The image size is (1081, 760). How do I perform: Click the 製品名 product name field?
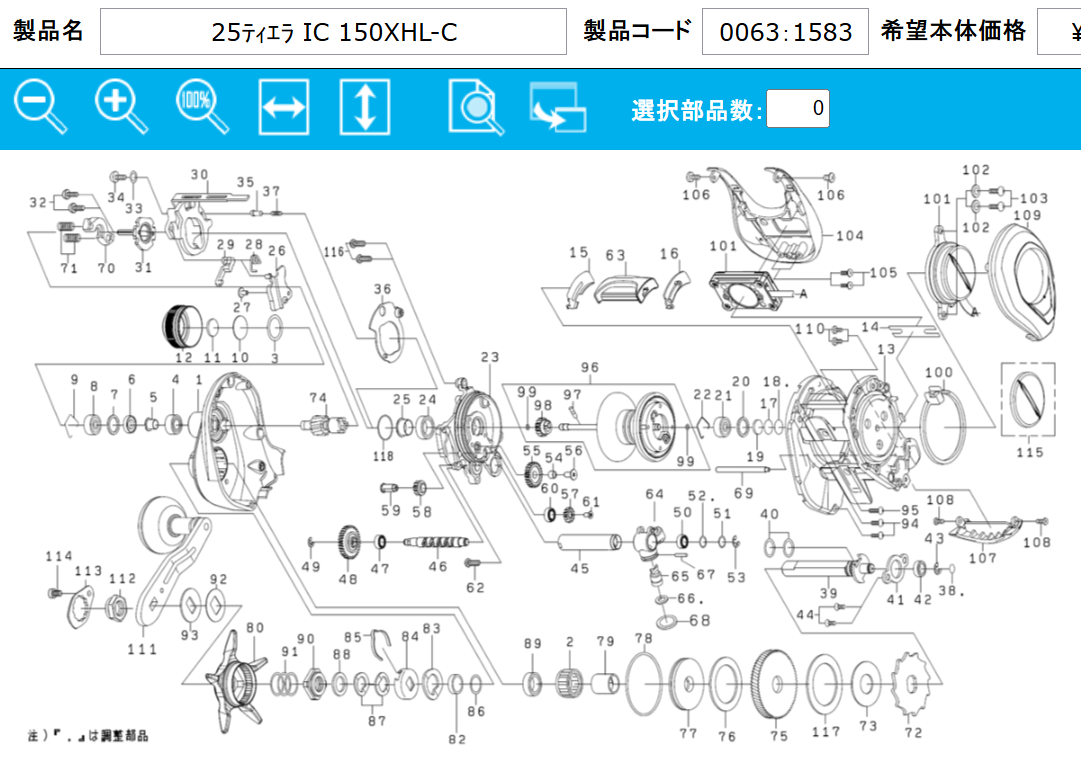tap(333, 32)
